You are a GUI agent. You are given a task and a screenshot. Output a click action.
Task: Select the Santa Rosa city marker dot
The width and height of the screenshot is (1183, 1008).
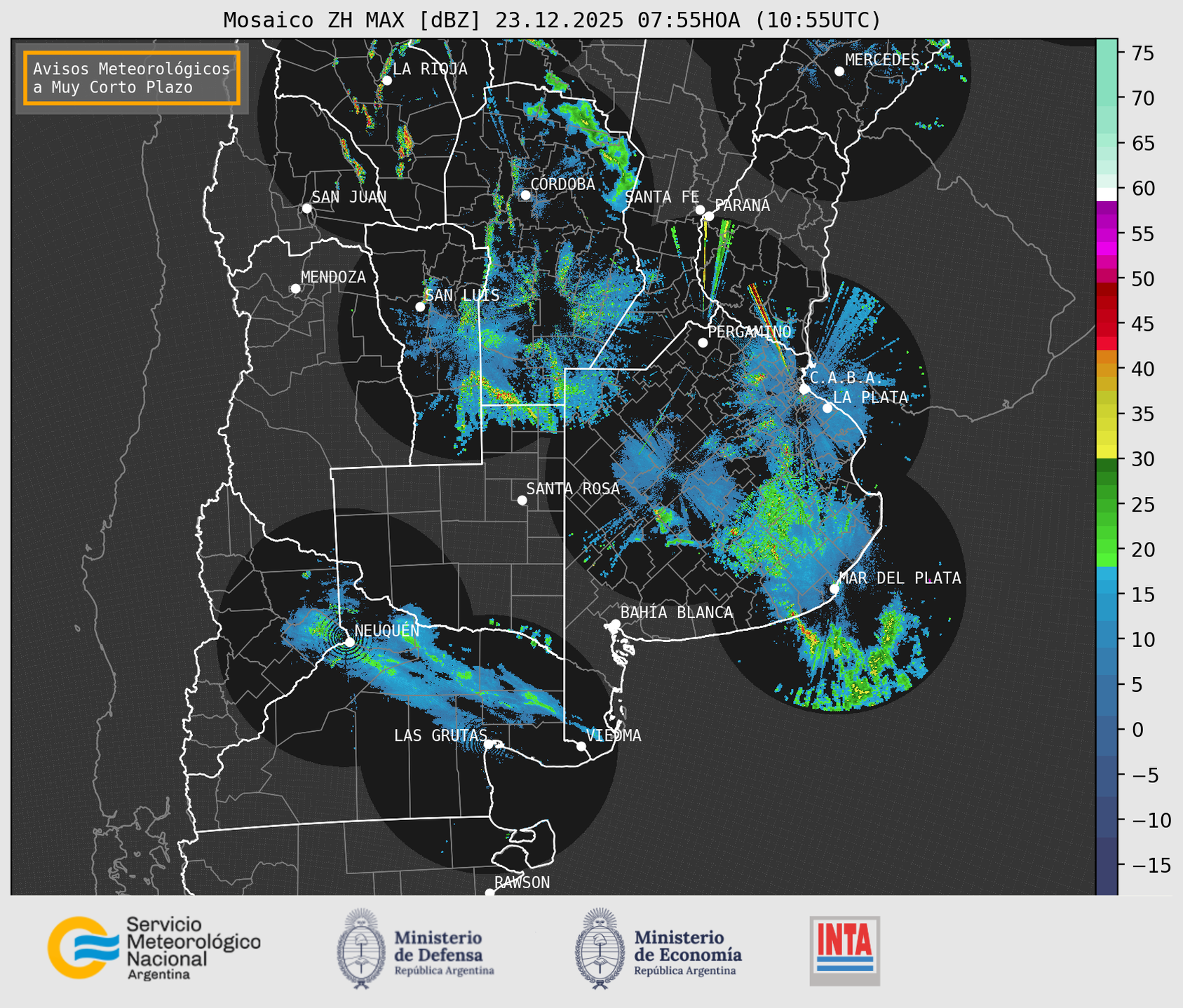(x=522, y=500)
